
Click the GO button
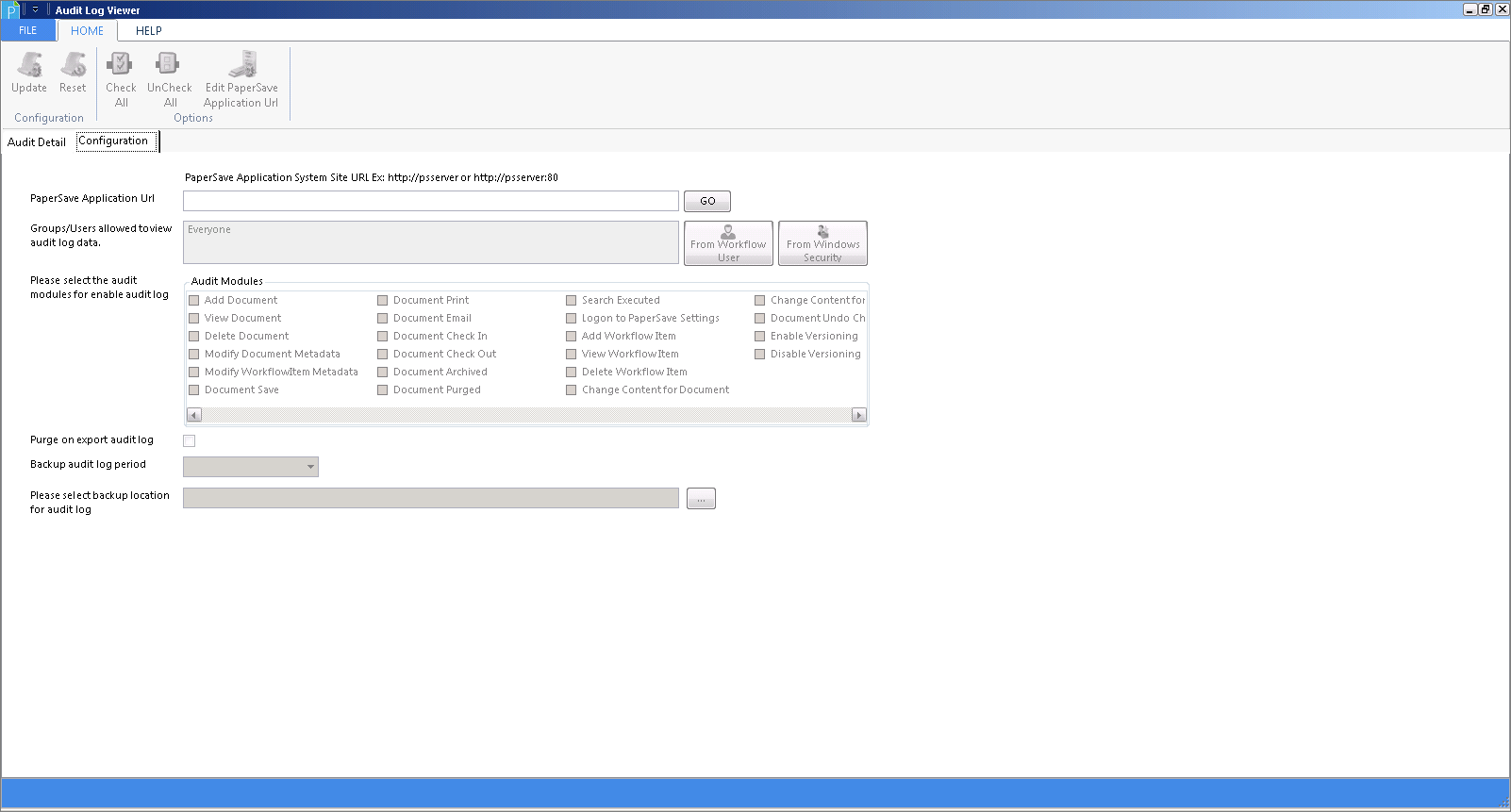707,201
